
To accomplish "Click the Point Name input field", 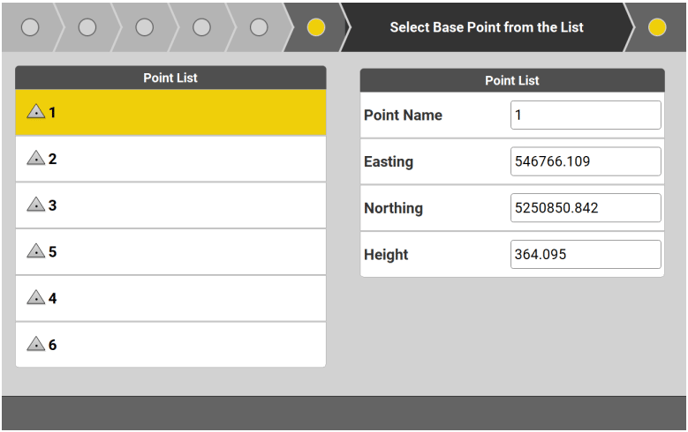I will 585,115.
